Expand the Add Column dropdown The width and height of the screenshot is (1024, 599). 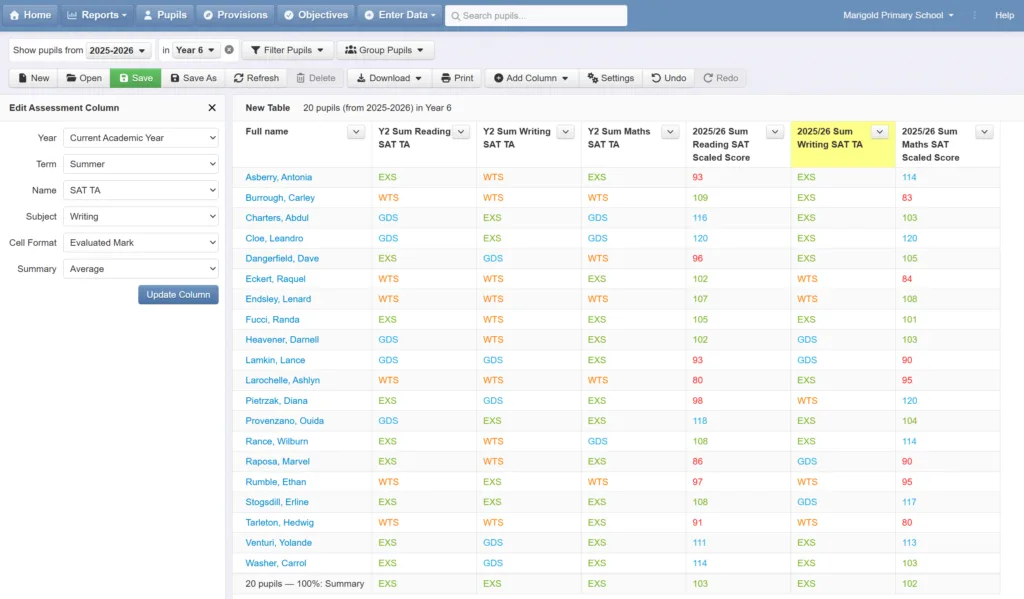tap(531, 78)
